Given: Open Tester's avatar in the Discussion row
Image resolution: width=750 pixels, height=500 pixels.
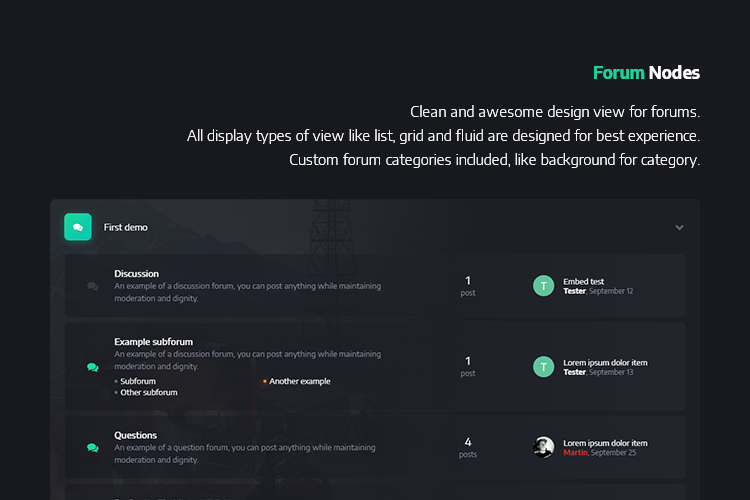Looking at the screenshot, I should tap(543, 286).
